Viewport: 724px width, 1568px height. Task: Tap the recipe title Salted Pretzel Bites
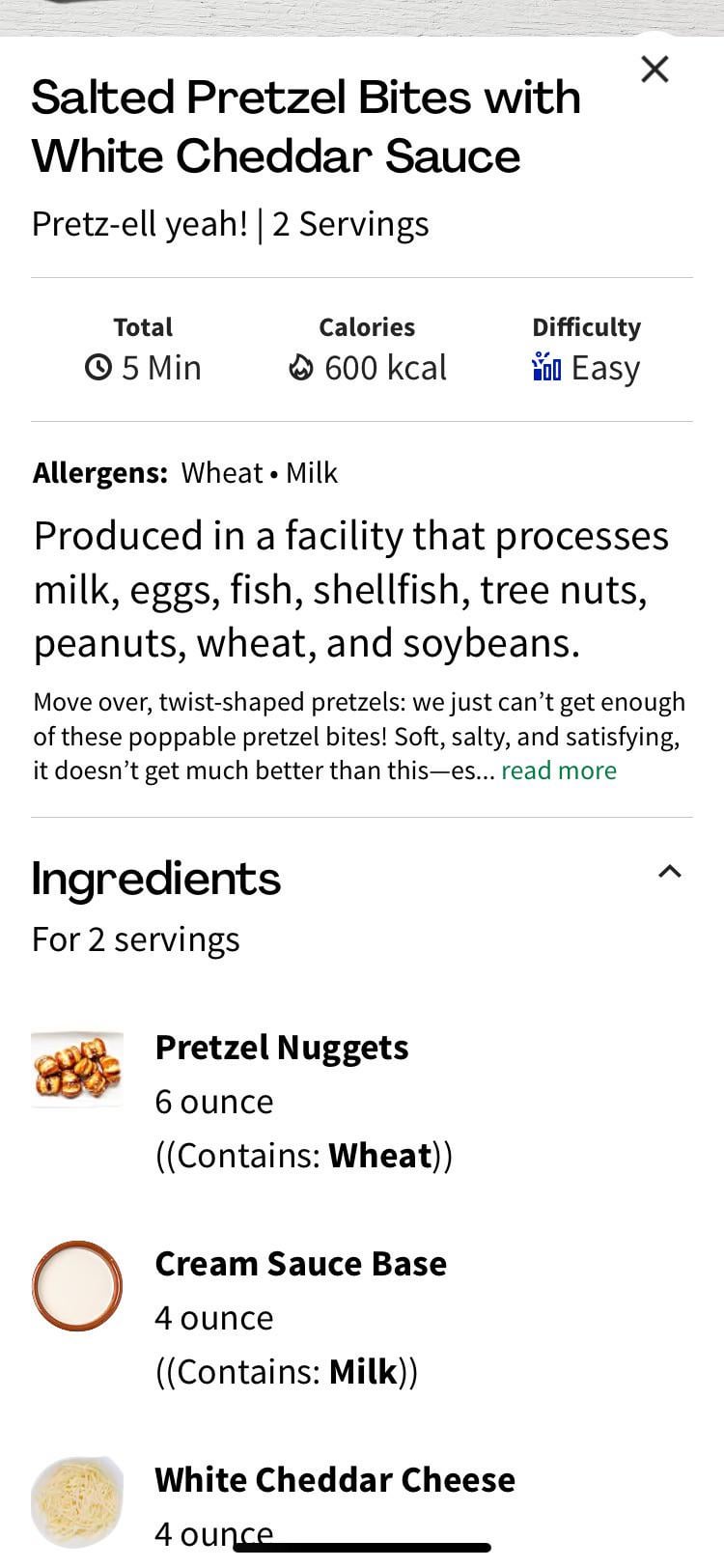pyautogui.click(x=305, y=126)
